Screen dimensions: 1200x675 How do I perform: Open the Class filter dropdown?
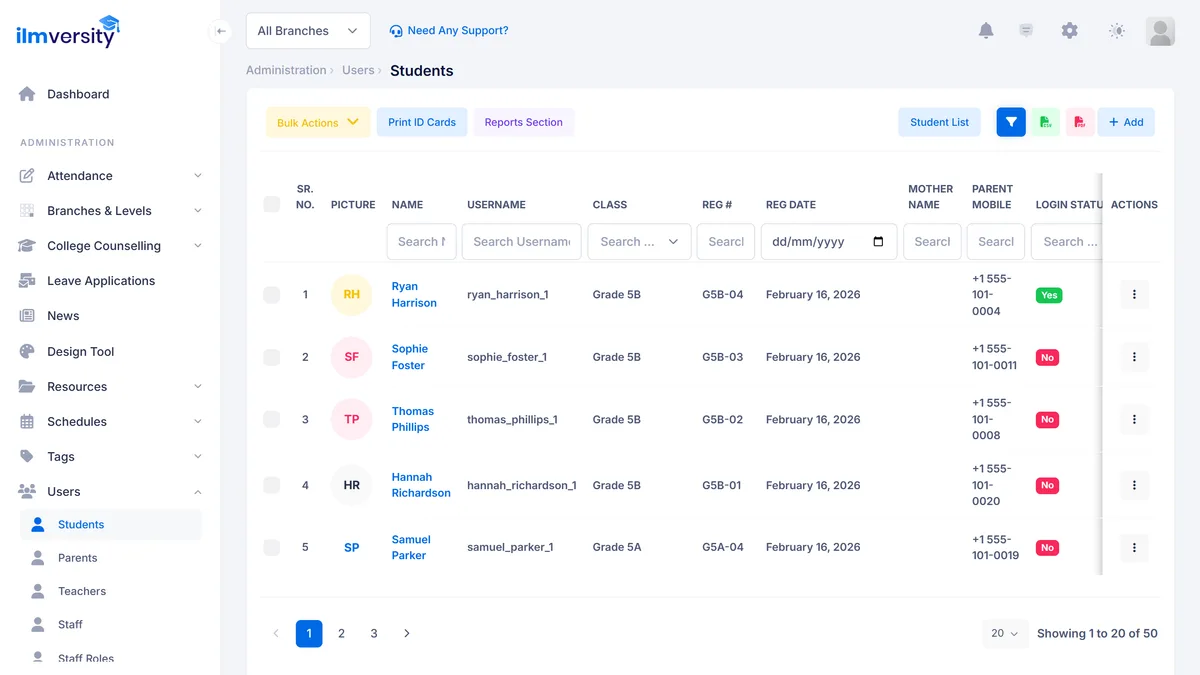639,242
